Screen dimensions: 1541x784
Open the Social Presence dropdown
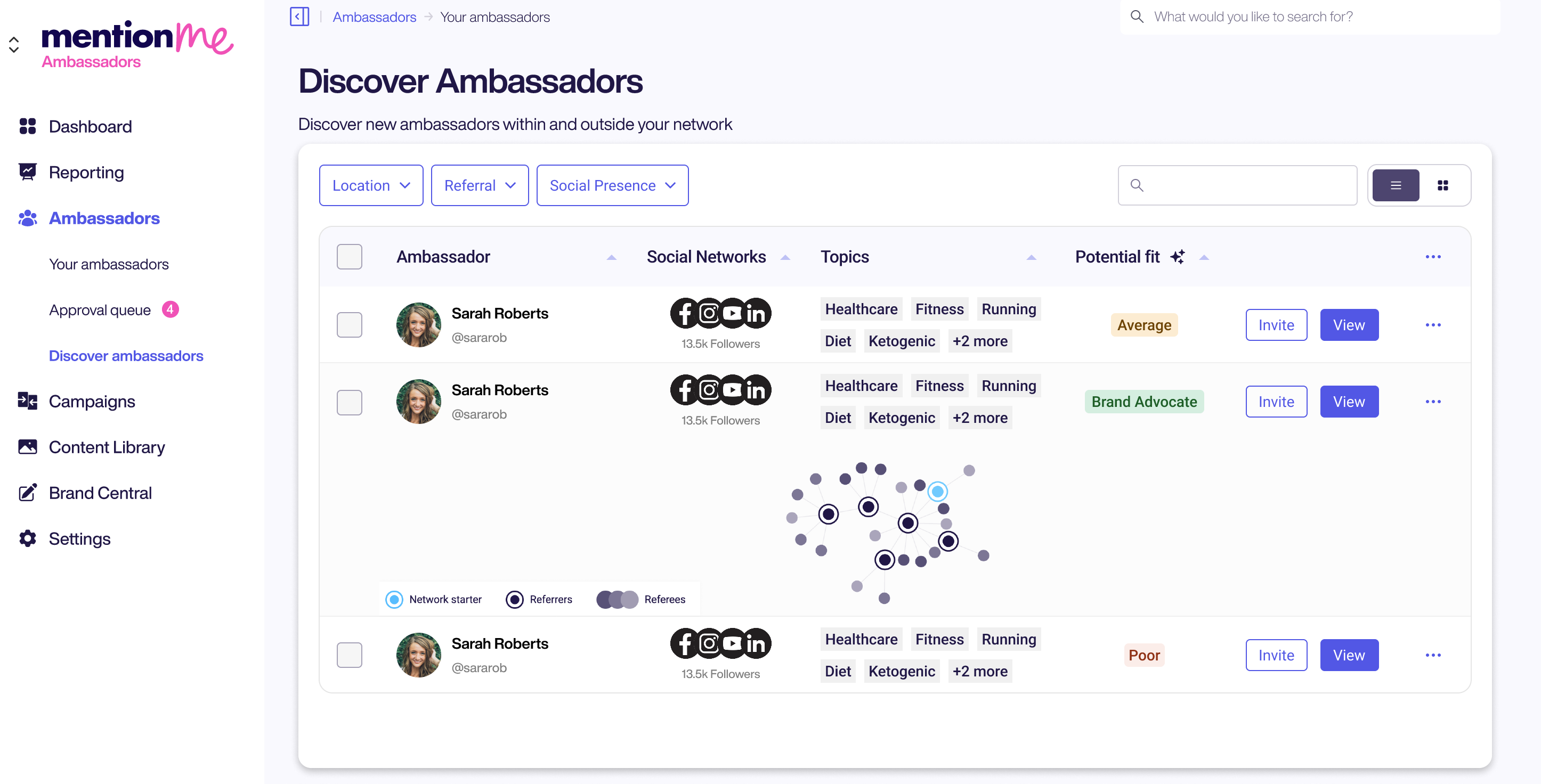coord(612,185)
